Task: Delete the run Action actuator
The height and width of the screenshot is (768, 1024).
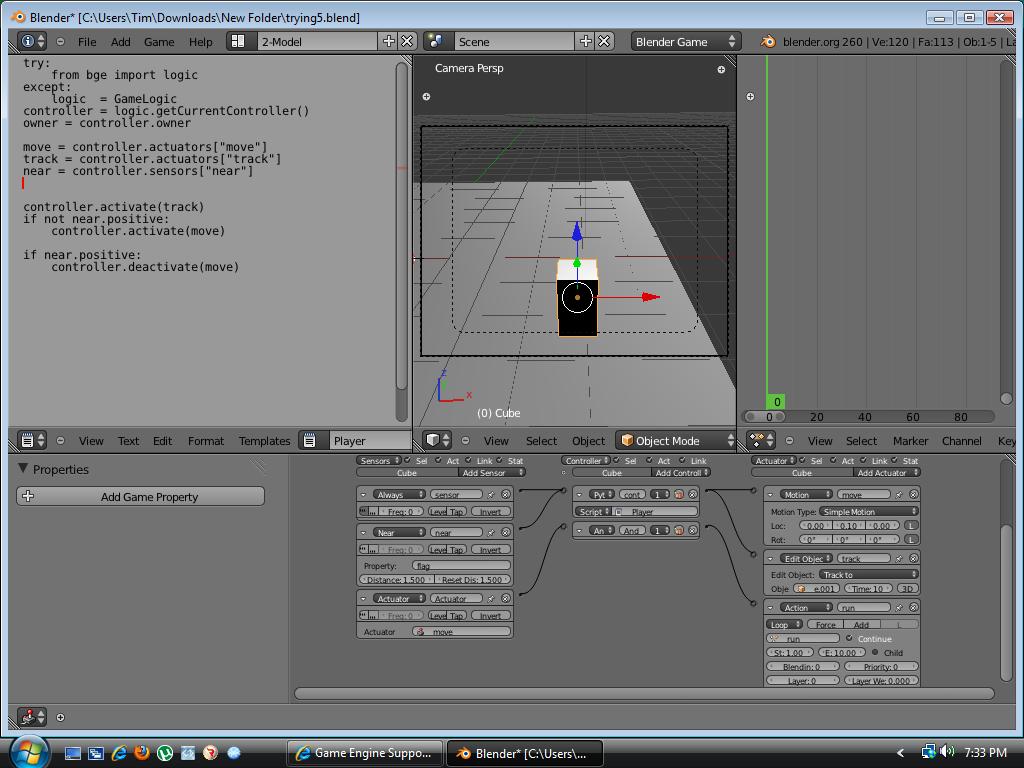Action: 914,607
